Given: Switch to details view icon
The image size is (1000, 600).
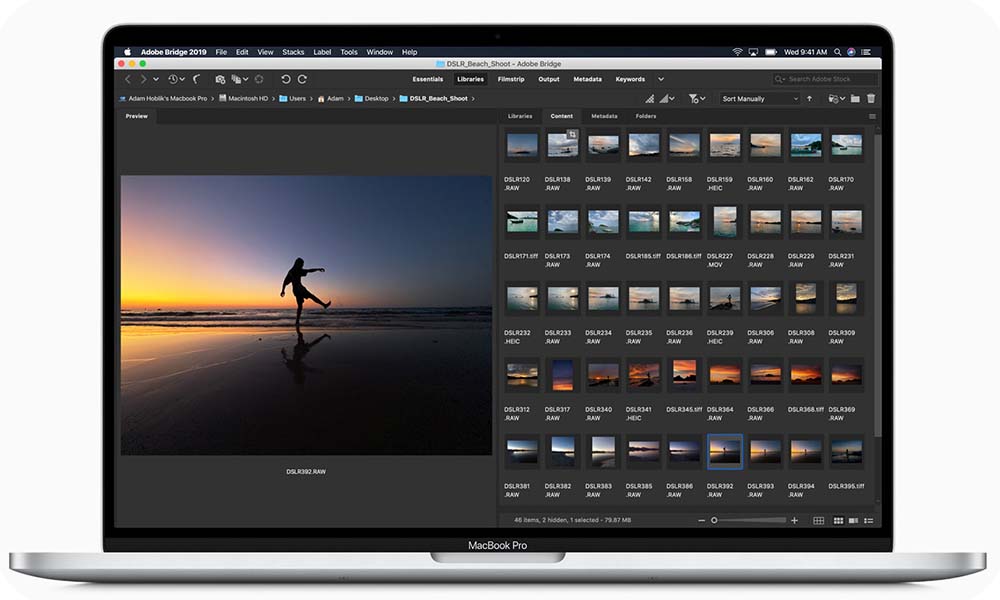Looking at the screenshot, I should click(853, 520).
